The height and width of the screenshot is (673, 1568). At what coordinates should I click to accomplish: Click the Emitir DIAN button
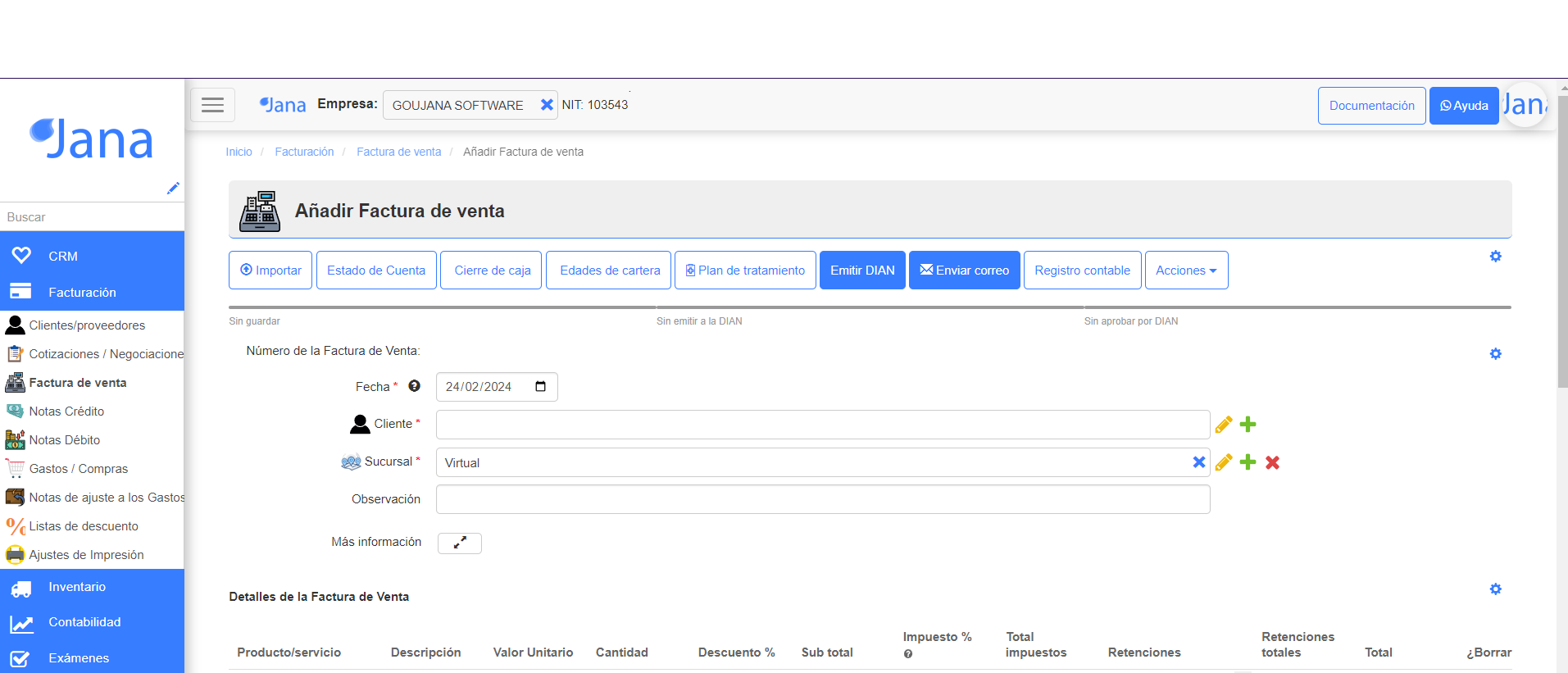862,271
